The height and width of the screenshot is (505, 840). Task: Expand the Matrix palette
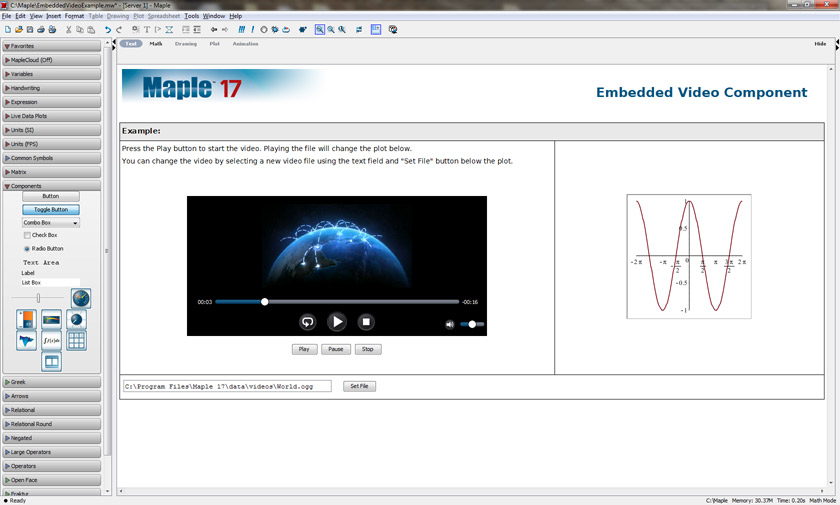51,172
